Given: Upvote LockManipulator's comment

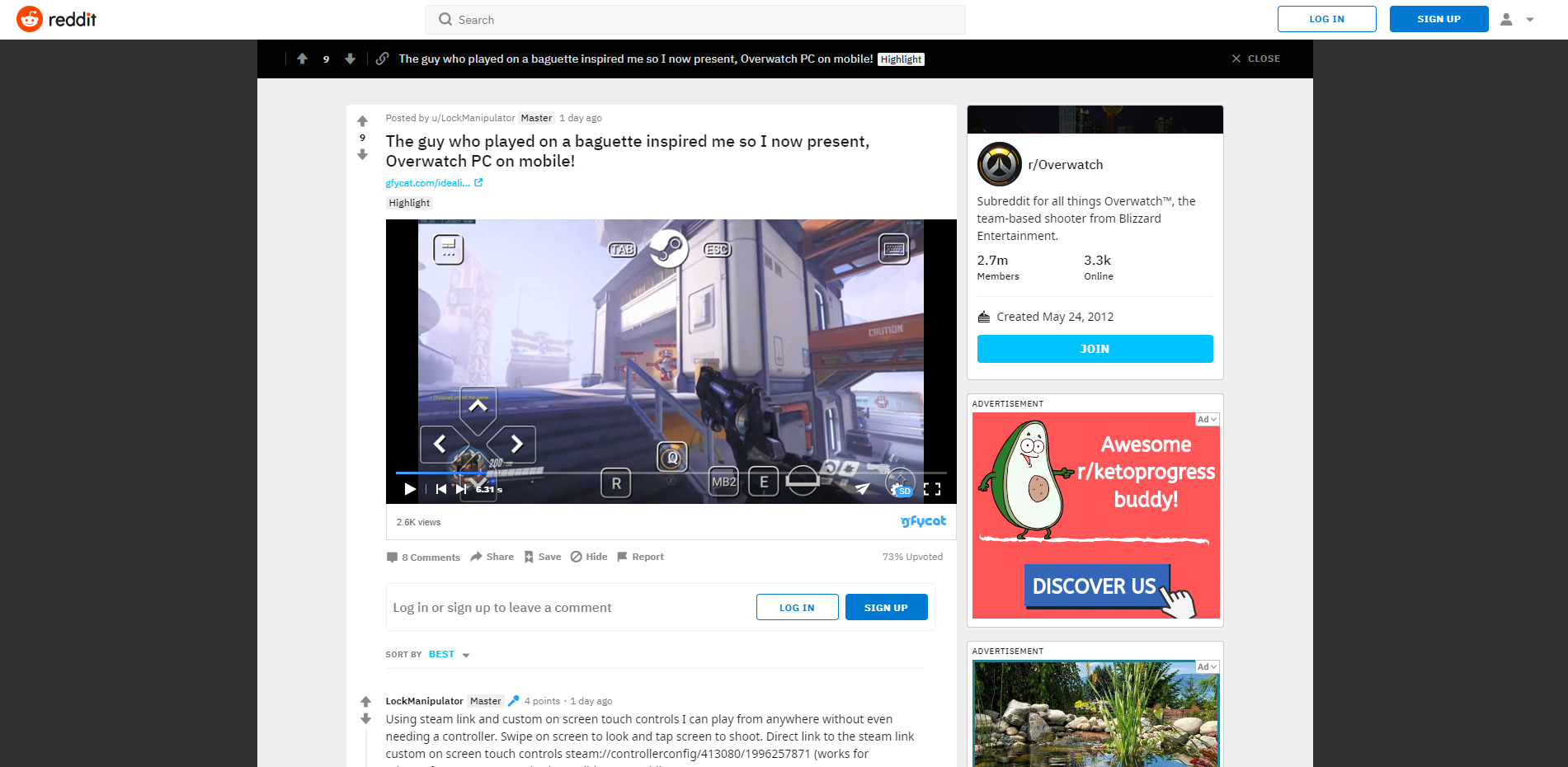Looking at the screenshot, I should click(x=365, y=702).
